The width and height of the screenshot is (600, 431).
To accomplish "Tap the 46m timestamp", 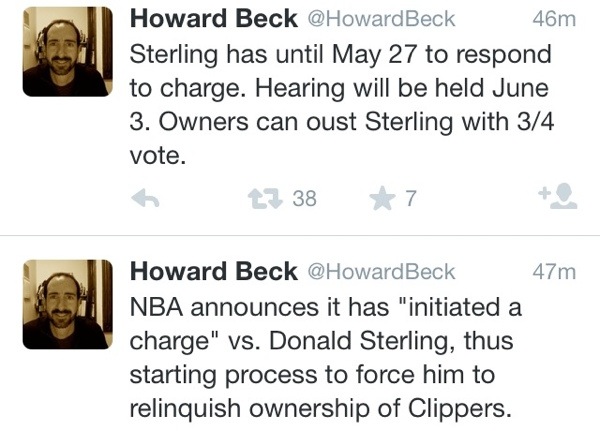I will pos(554,19).
